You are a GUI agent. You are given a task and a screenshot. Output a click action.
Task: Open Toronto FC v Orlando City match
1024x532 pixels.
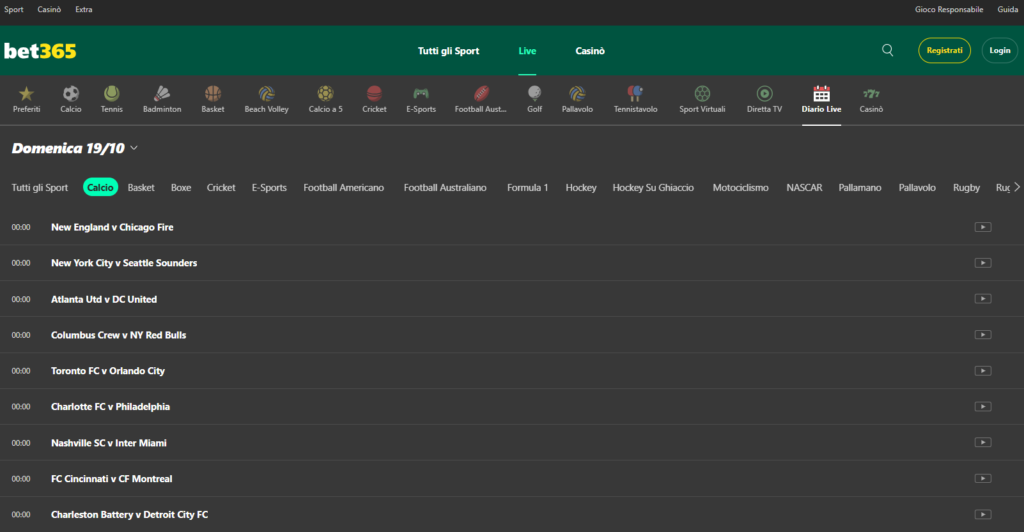point(108,371)
